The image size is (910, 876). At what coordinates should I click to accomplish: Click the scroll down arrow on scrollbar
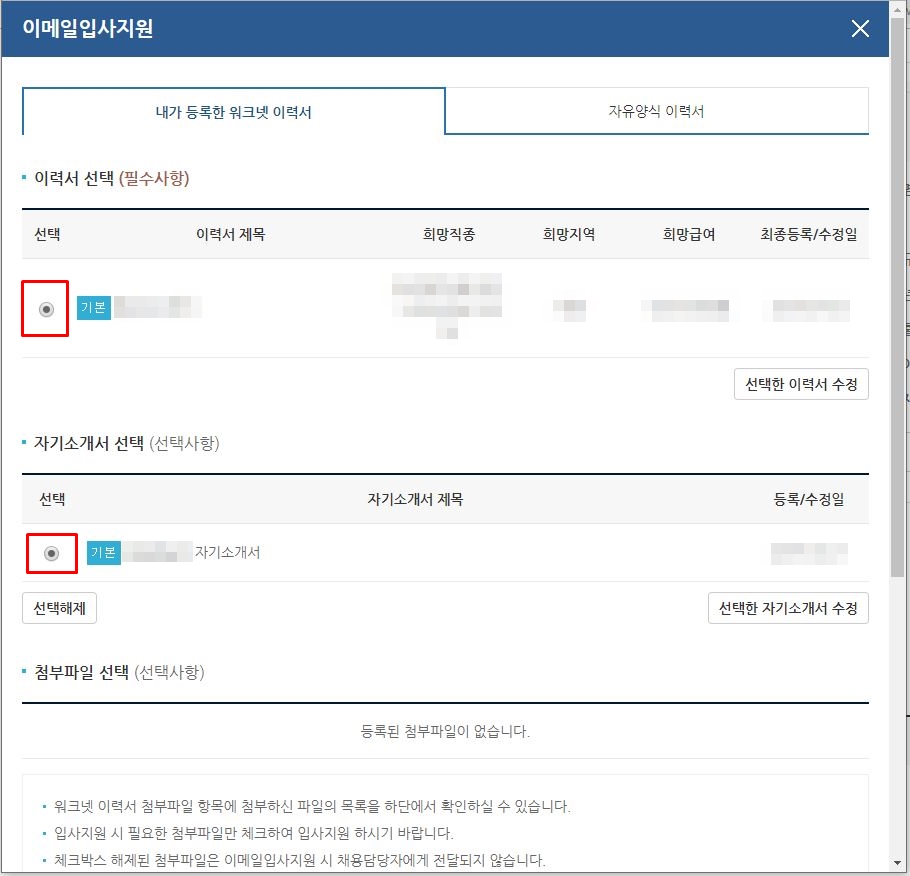899,864
